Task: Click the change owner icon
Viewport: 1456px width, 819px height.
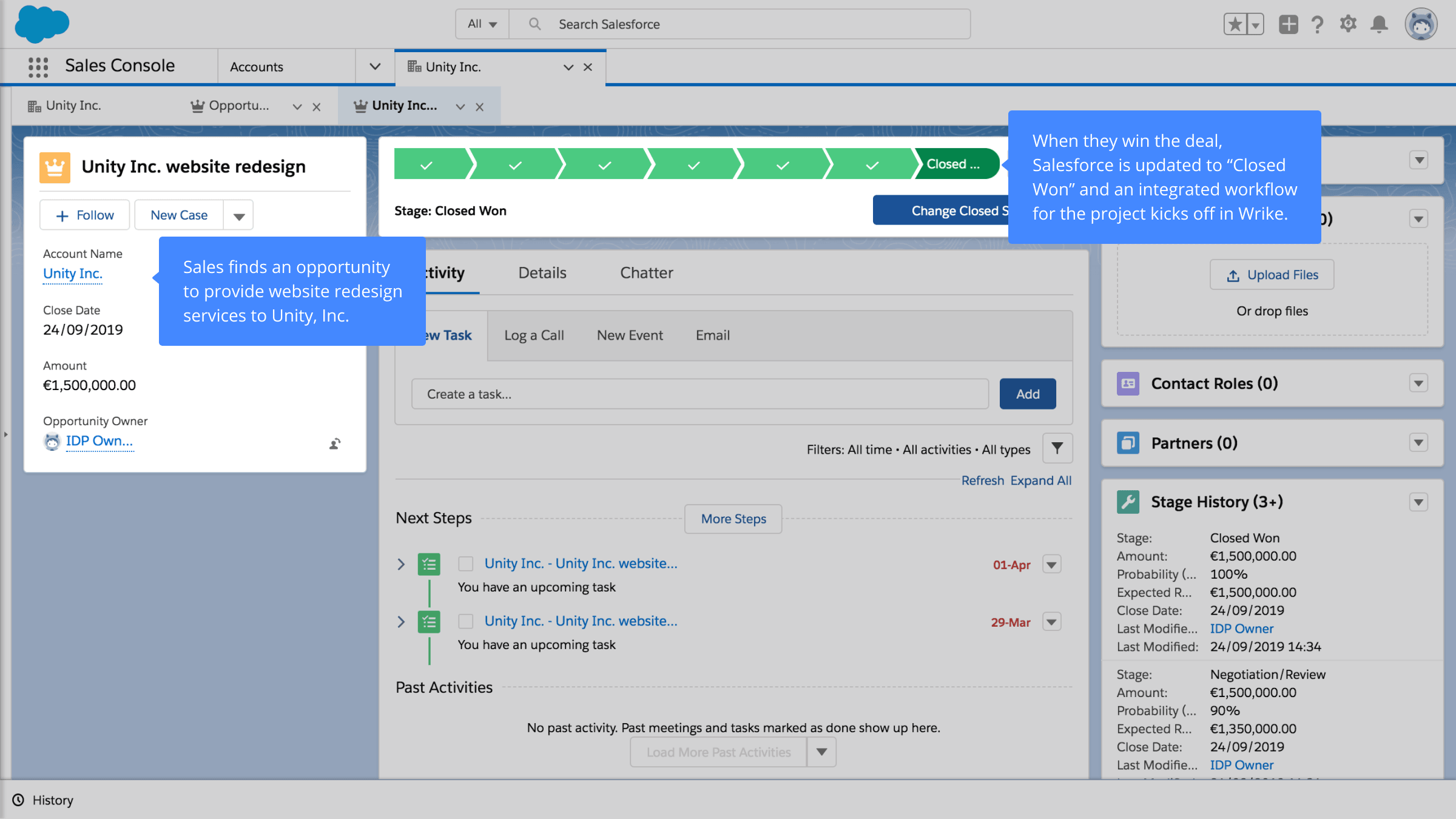Action: 335,443
